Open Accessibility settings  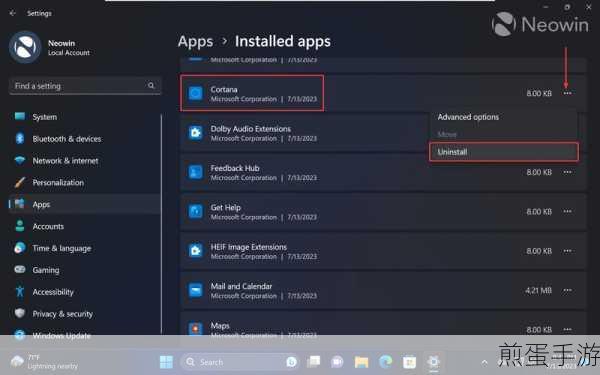coord(85,292)
